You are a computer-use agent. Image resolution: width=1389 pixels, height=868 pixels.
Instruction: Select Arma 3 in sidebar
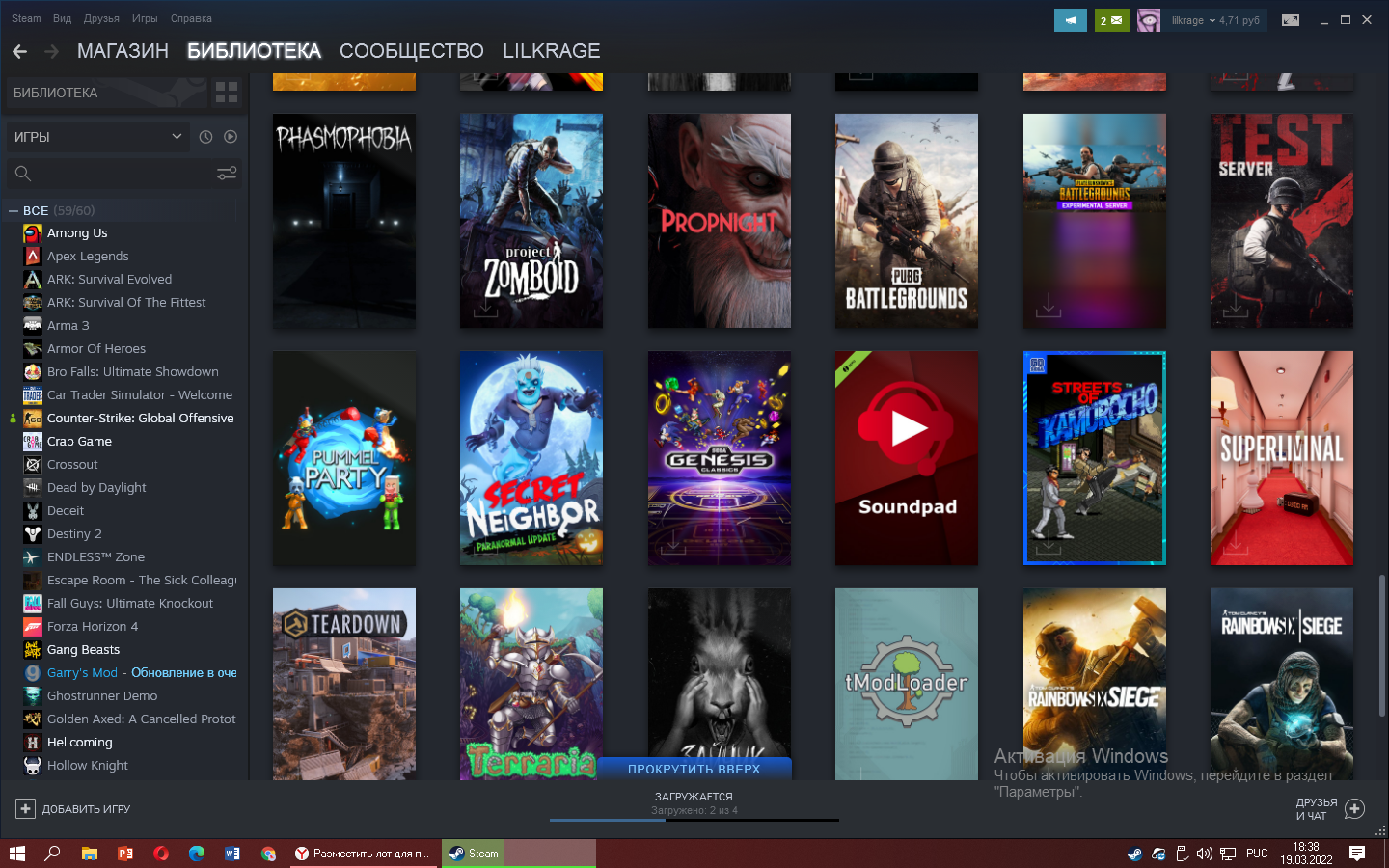[x=68, y=326]
